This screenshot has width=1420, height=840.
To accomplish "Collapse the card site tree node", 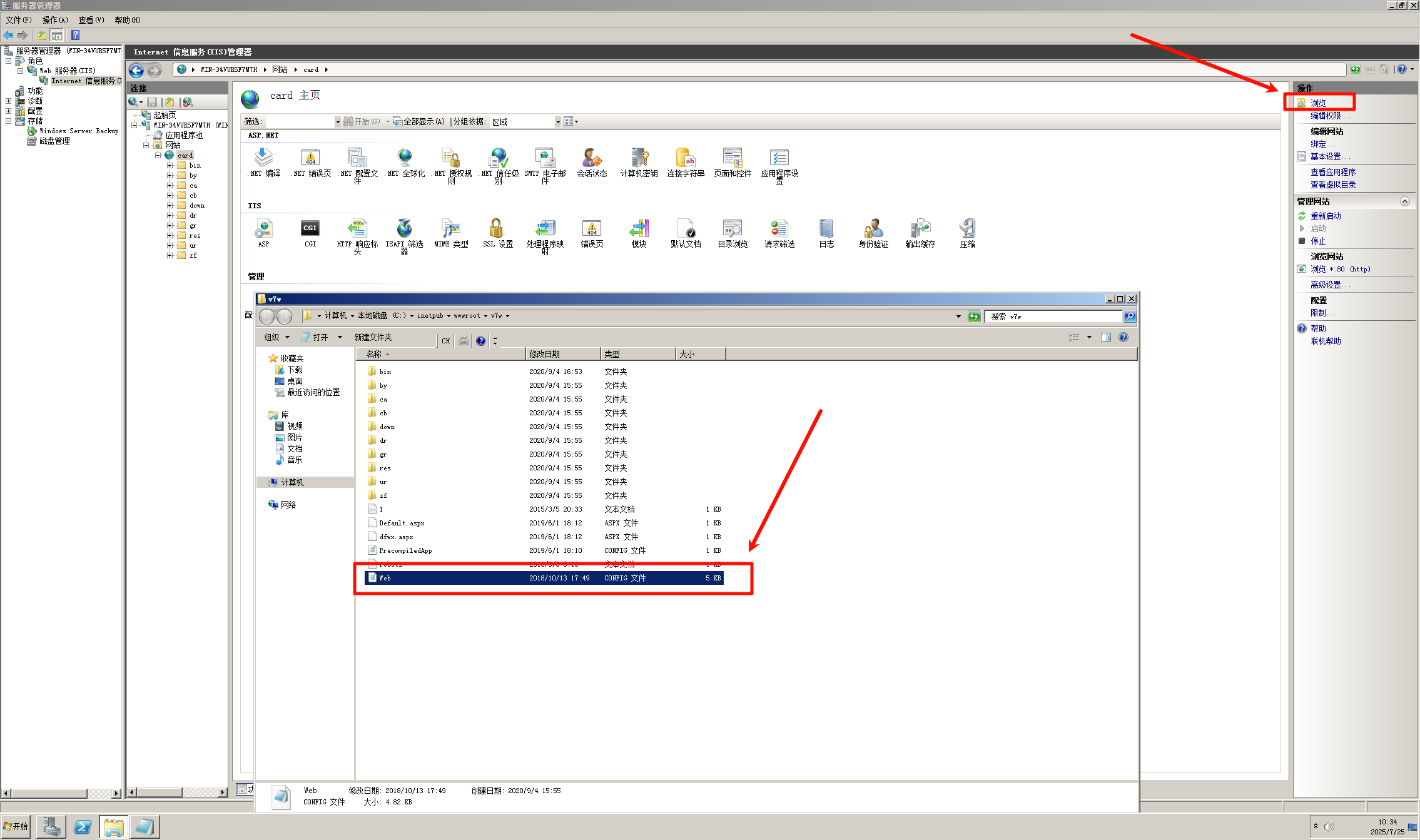I will coord(158,155).
